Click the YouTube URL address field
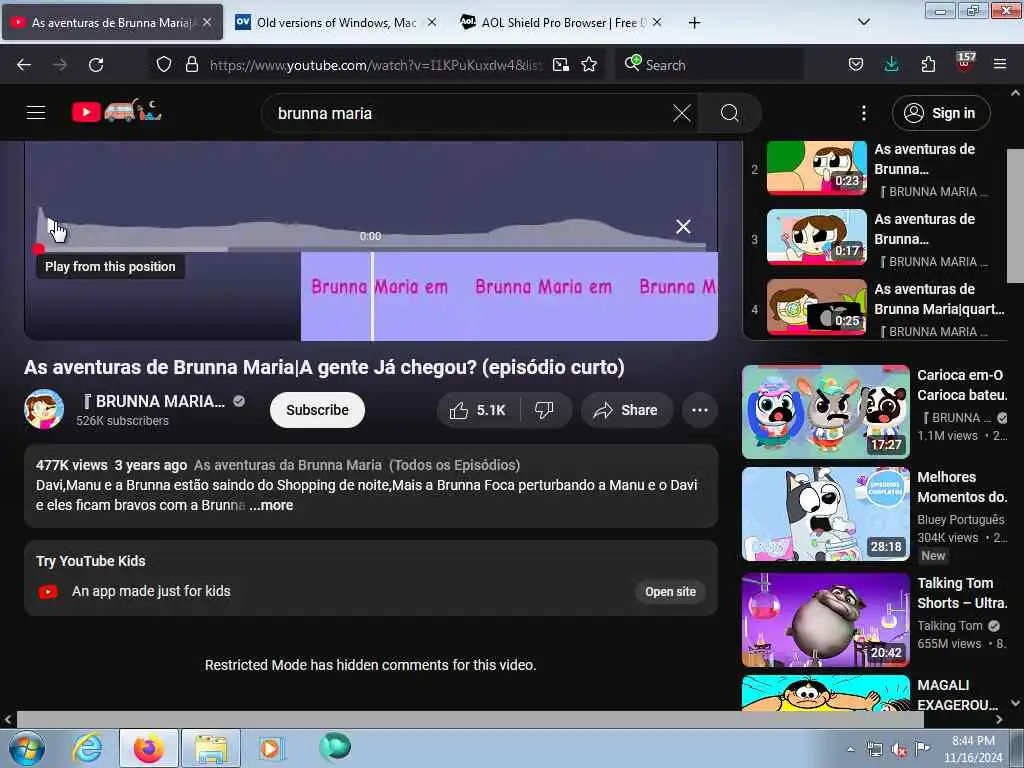 (x=376, y=65)
